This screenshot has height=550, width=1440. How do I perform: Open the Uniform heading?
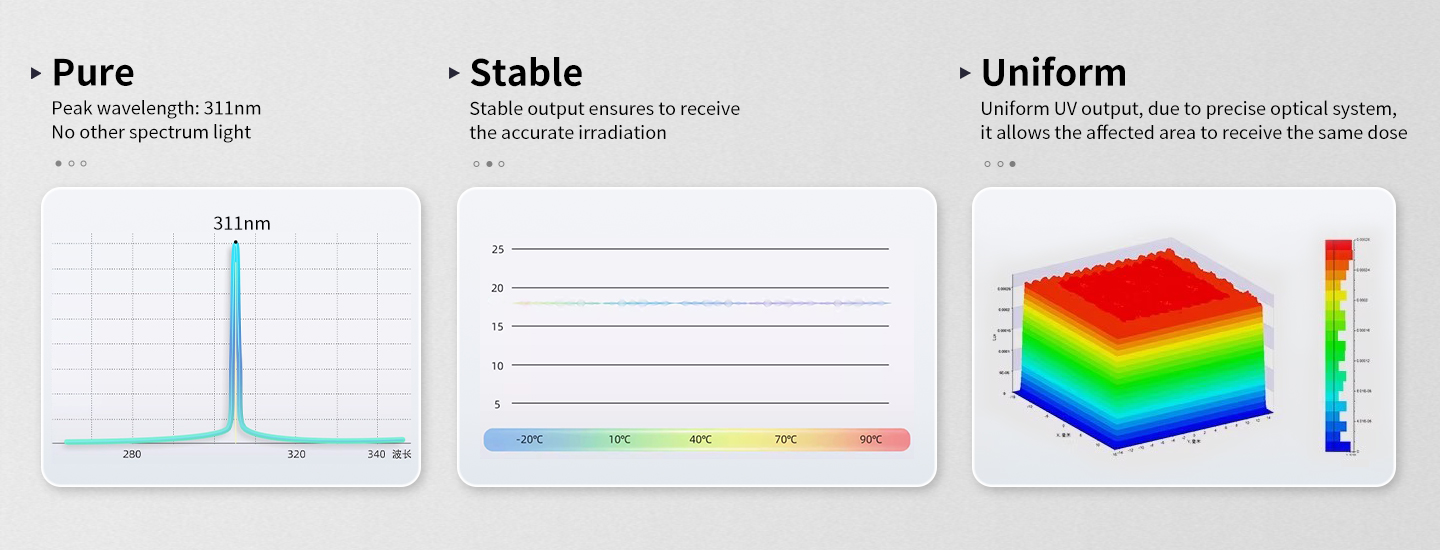point(1053,73)
